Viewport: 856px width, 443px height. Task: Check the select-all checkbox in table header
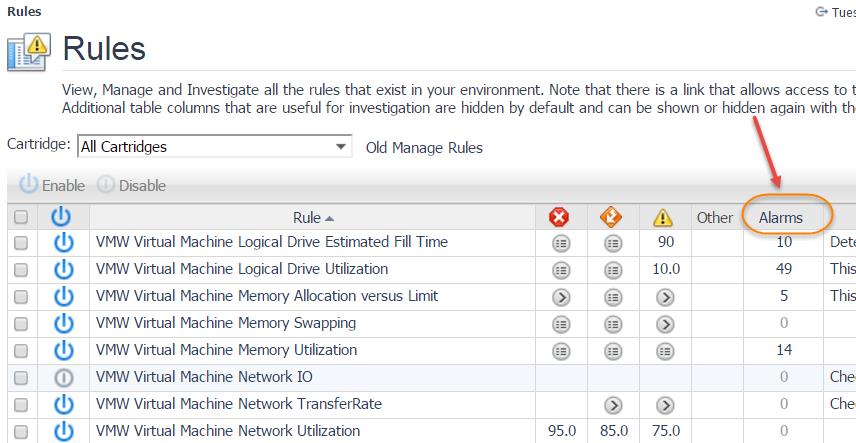tap(21, 217)
